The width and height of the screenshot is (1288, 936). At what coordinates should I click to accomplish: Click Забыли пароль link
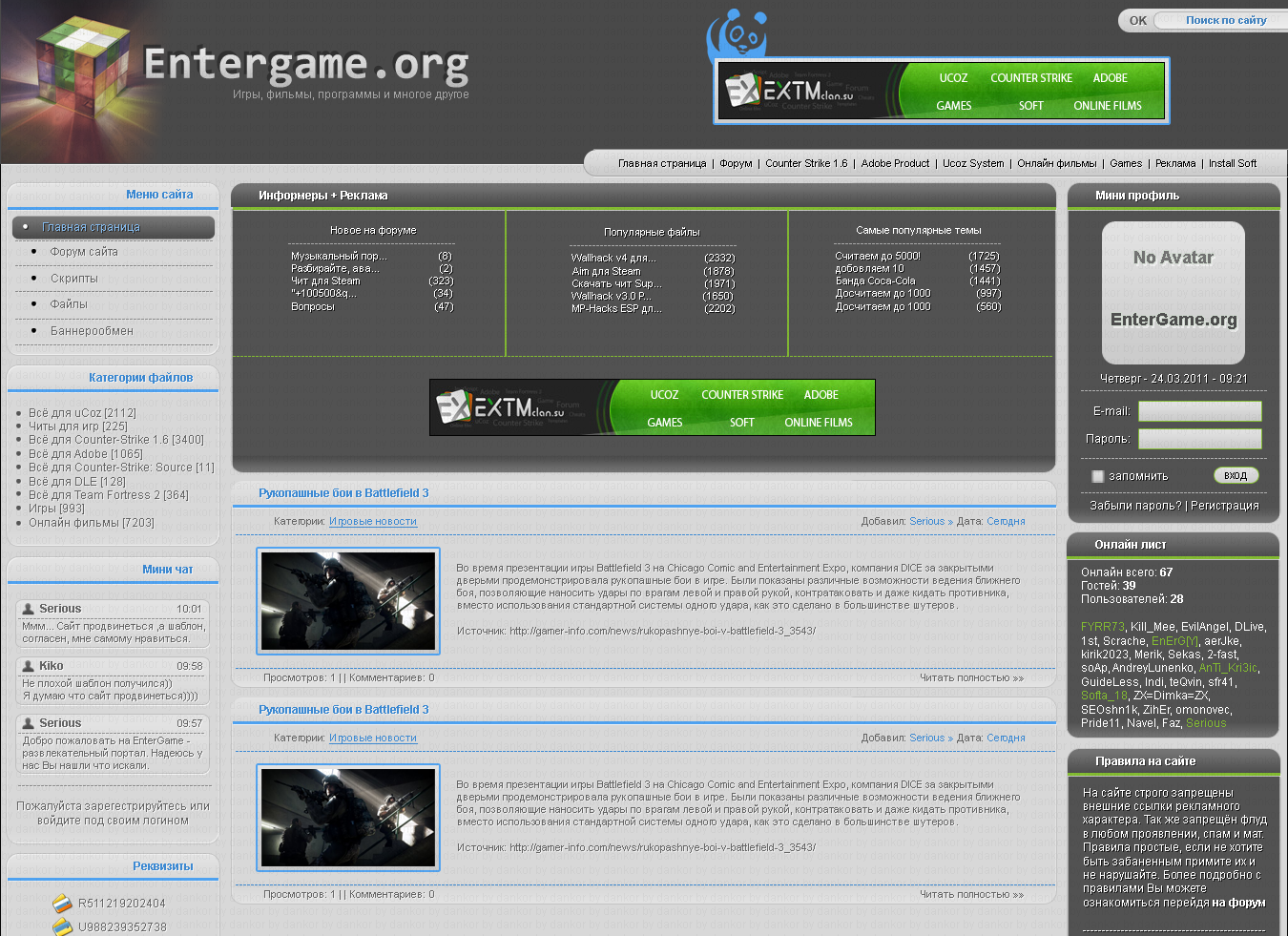coord(1135,506)
